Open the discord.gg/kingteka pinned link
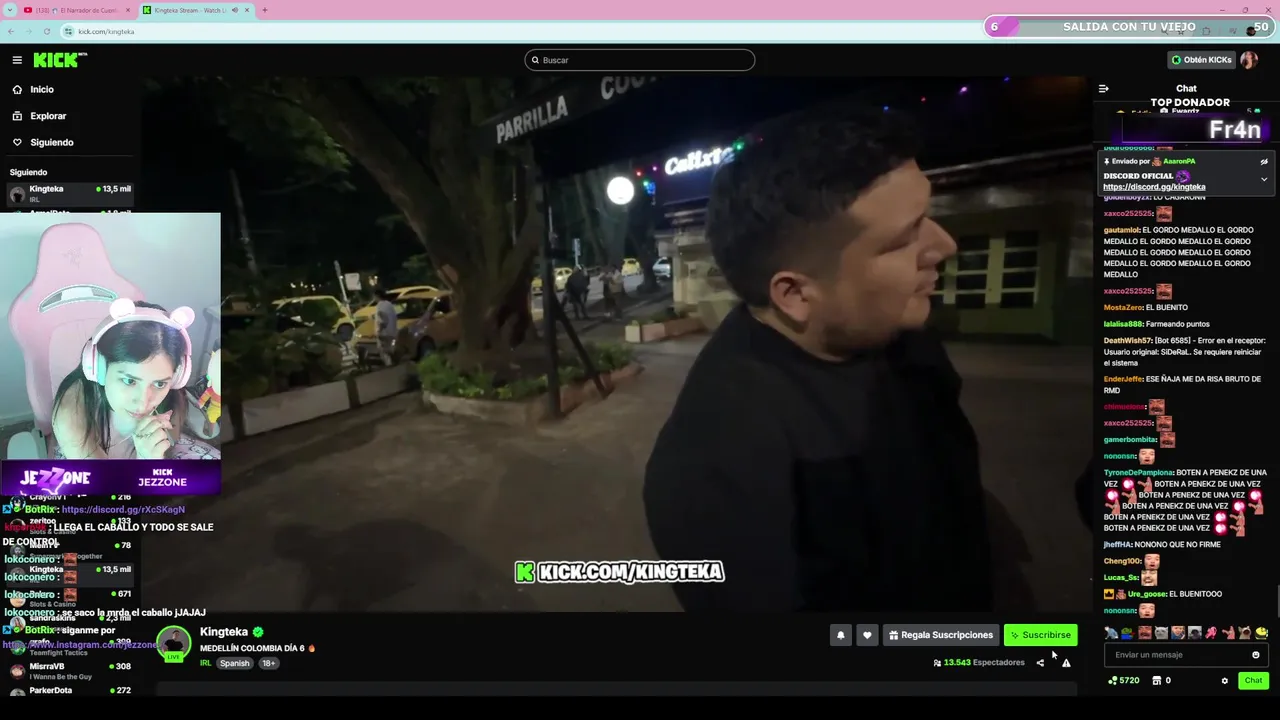Image resolution: width=1280 pixels, height=720 pixels. tap(1154, 187)
